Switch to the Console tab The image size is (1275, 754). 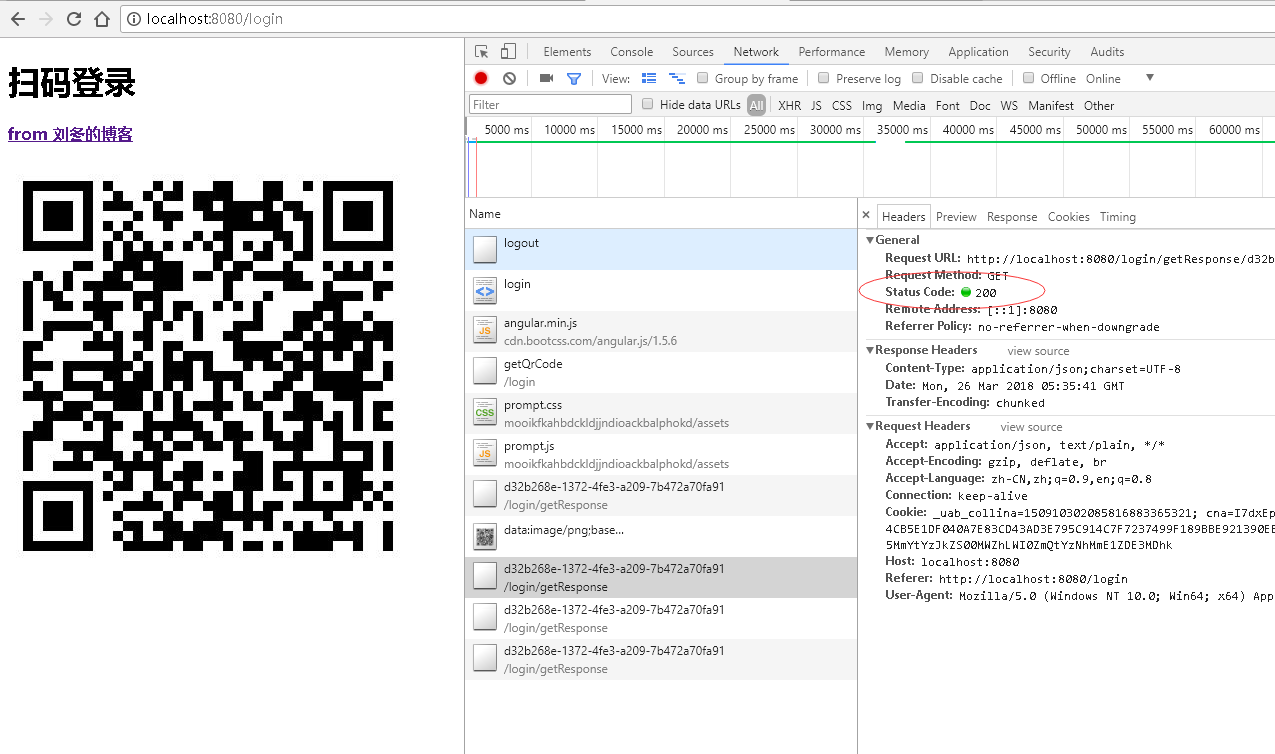tap(632, 52)
